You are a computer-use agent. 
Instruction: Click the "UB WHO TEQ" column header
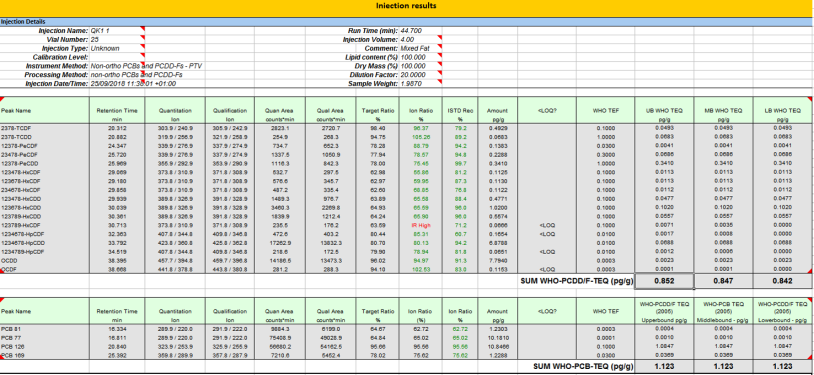(x=665, y=111)
